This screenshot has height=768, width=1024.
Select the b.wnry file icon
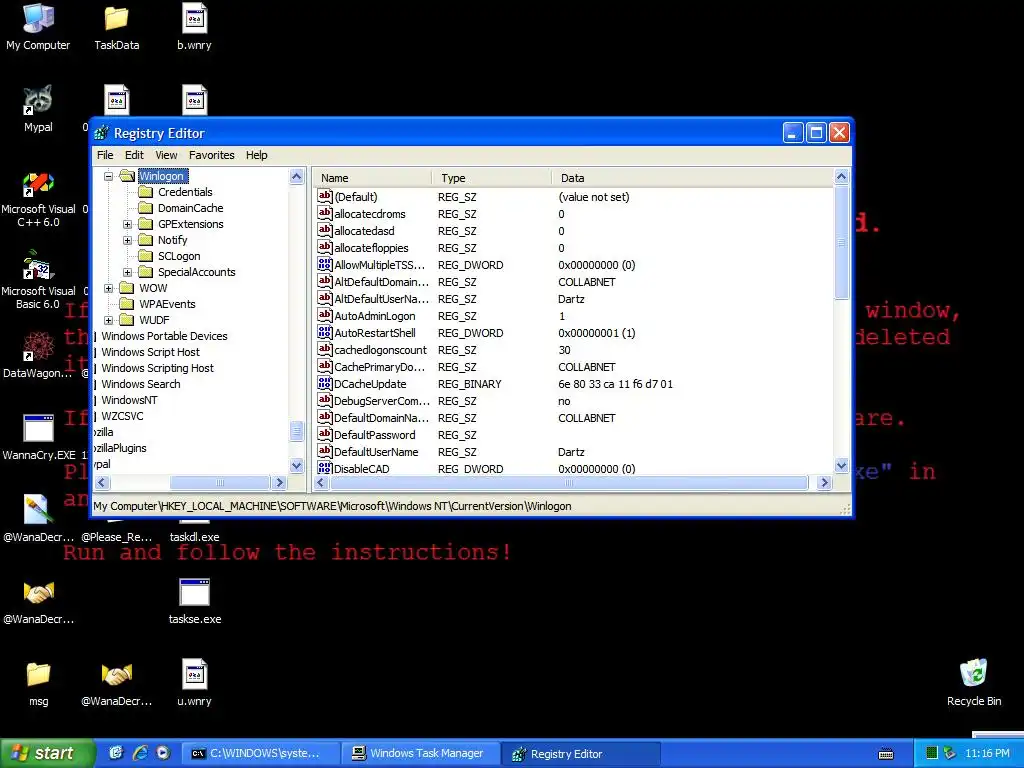(195, 27)
